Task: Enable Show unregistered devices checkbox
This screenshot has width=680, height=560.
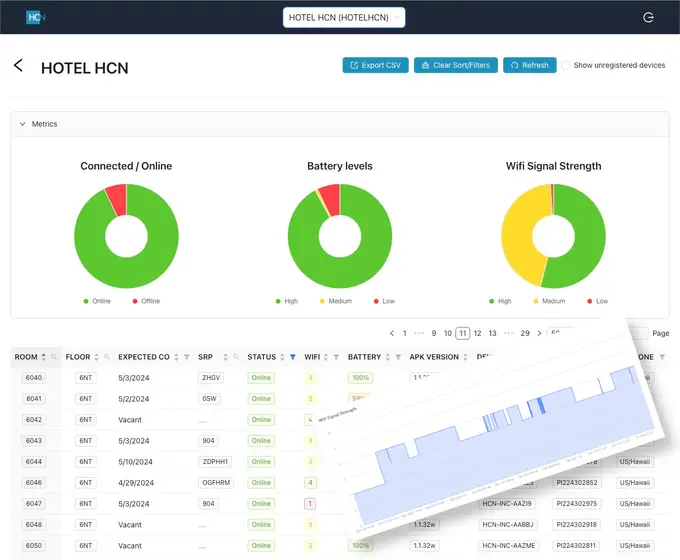Action: point(566,65)
